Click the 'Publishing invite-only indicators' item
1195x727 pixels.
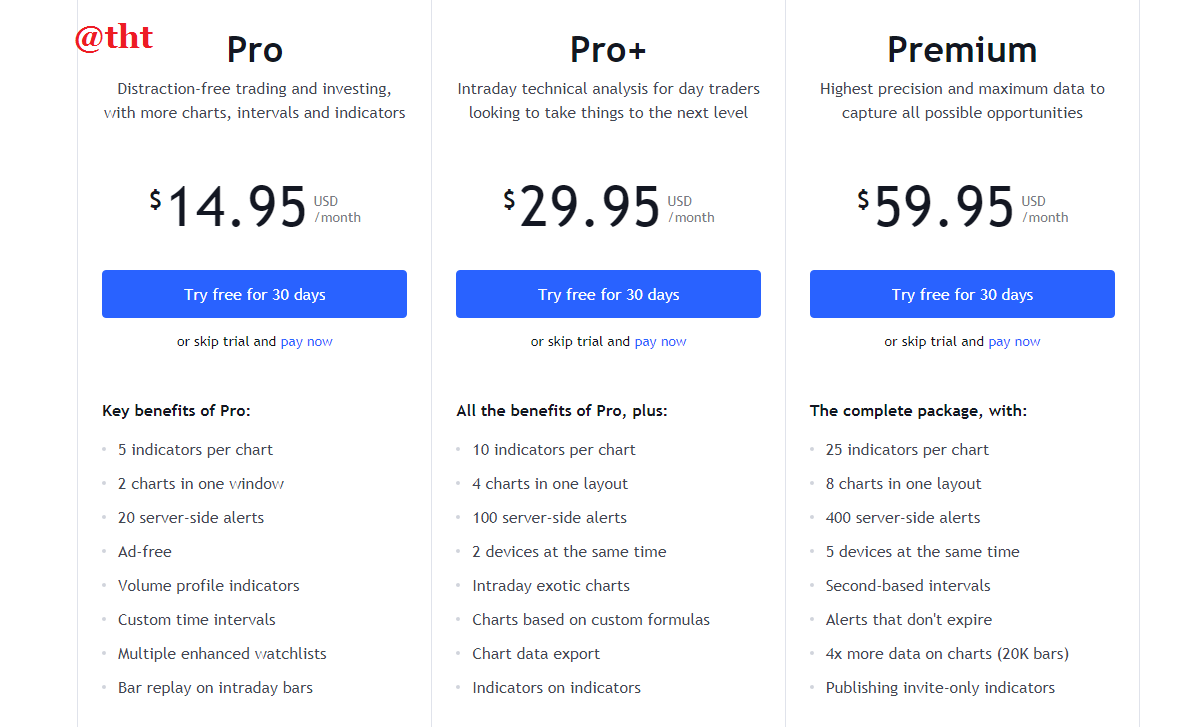(940, 687)
